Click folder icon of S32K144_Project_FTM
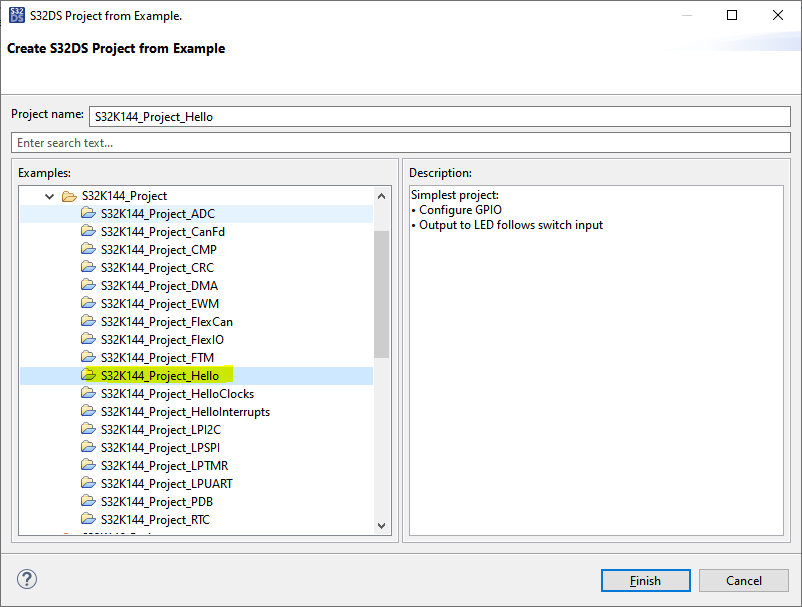This screenshot has height=607, width=802. point(88,356)
